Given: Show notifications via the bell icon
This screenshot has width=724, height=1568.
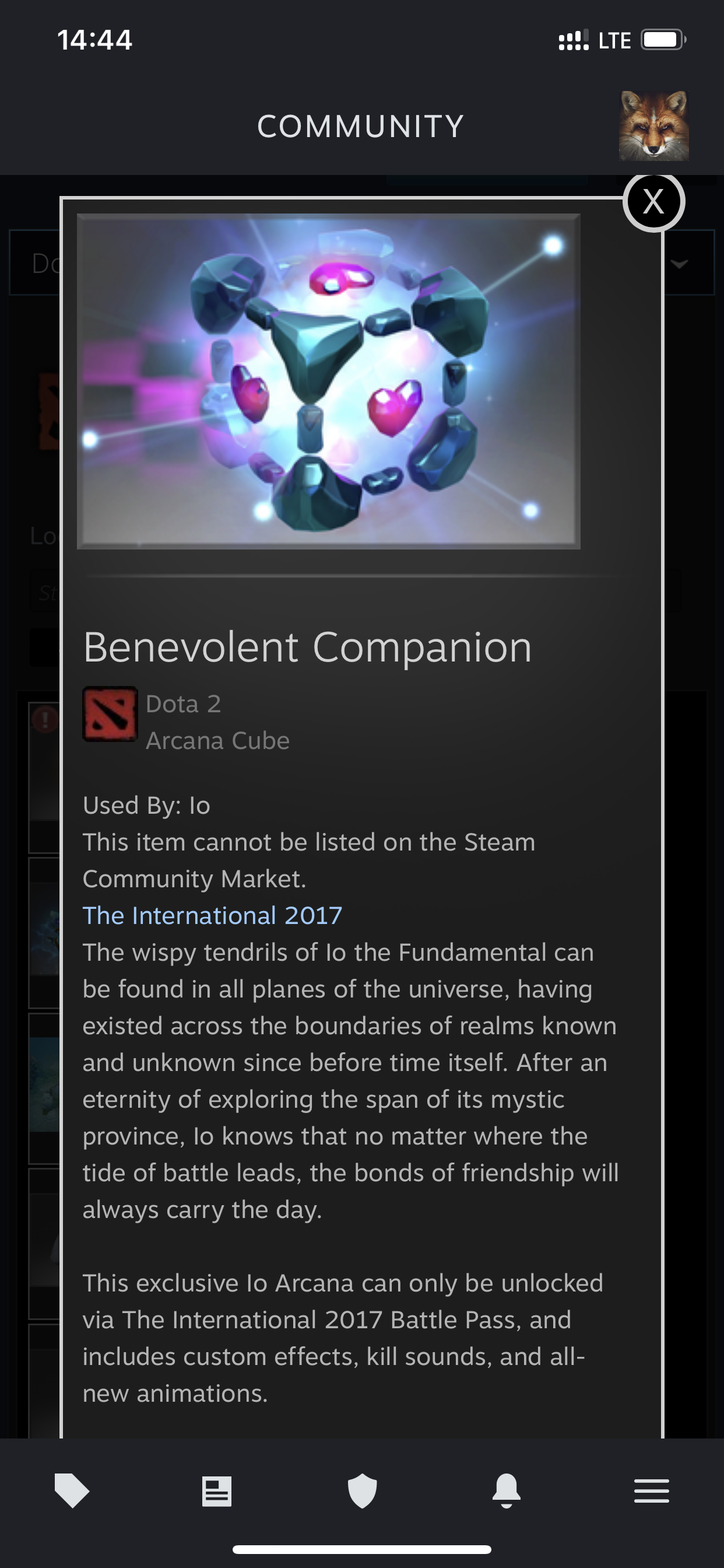Looking at the screenshot, I should (x=506, y=1490).
